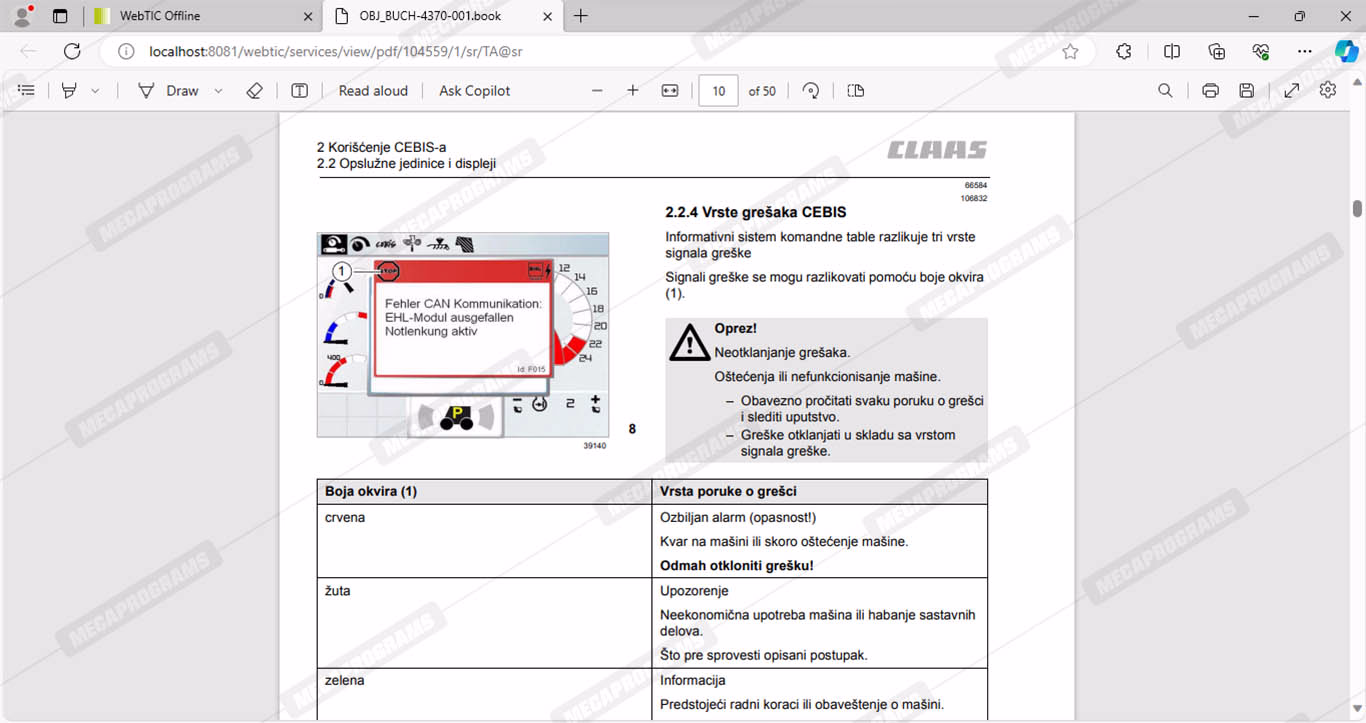Screen dimensions: 1366x723
Task: Print the PDF document
Action: tap(1210, 90)
